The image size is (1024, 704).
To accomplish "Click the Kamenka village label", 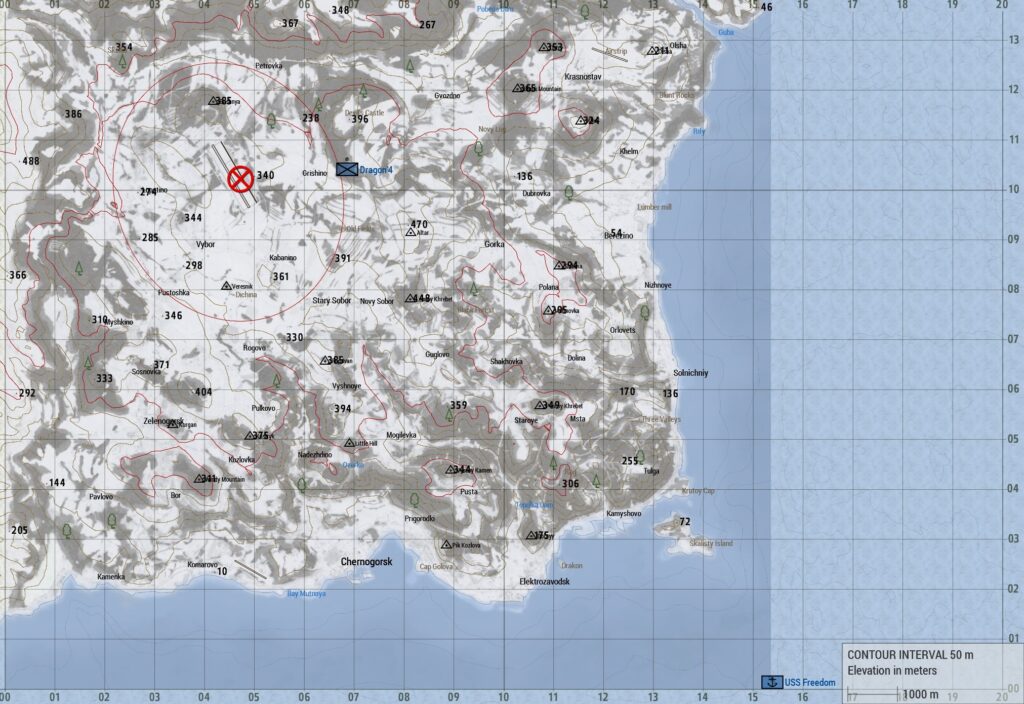I will [x=111, y=577].
